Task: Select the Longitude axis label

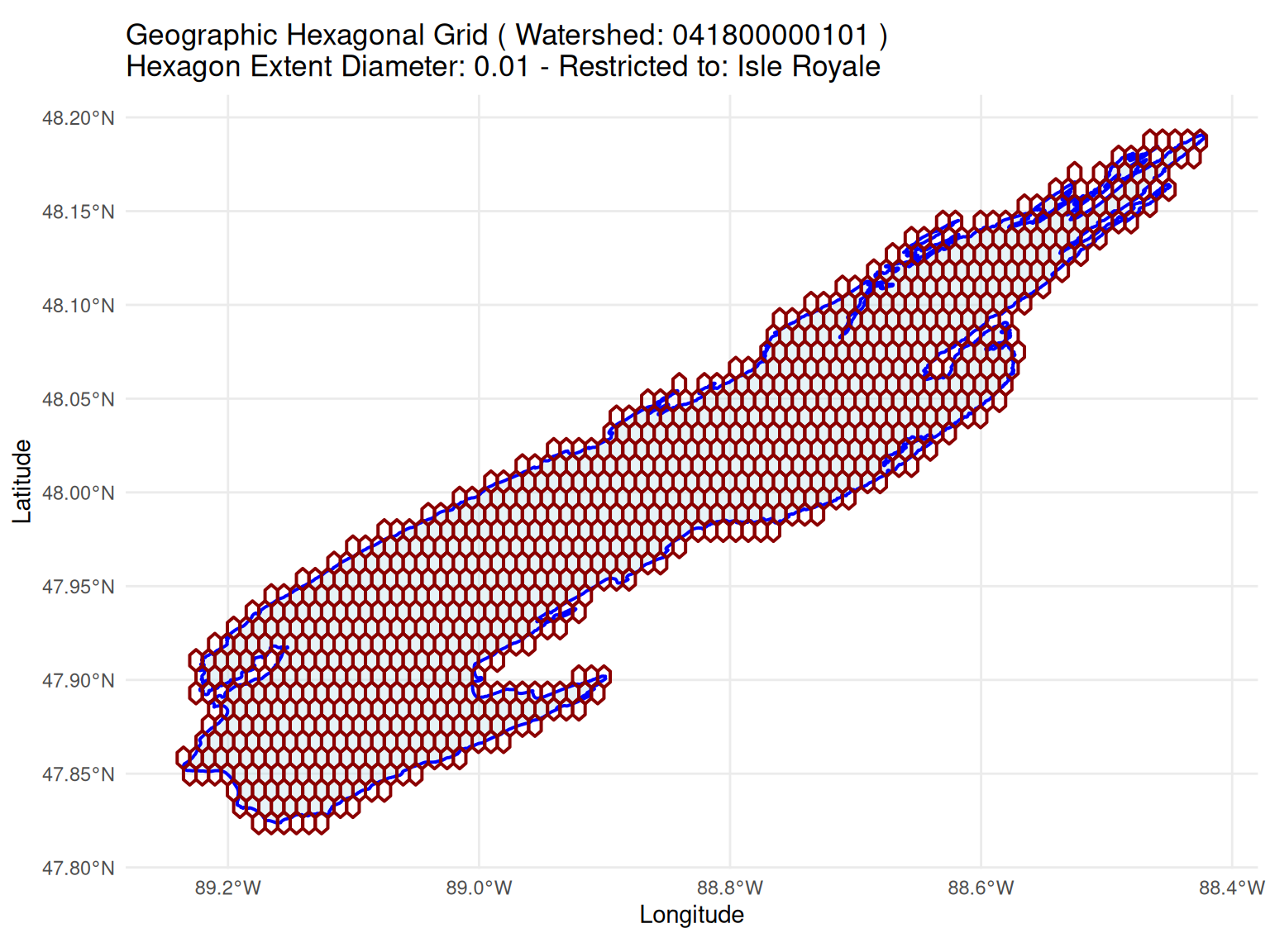Action: pos(692,915)
